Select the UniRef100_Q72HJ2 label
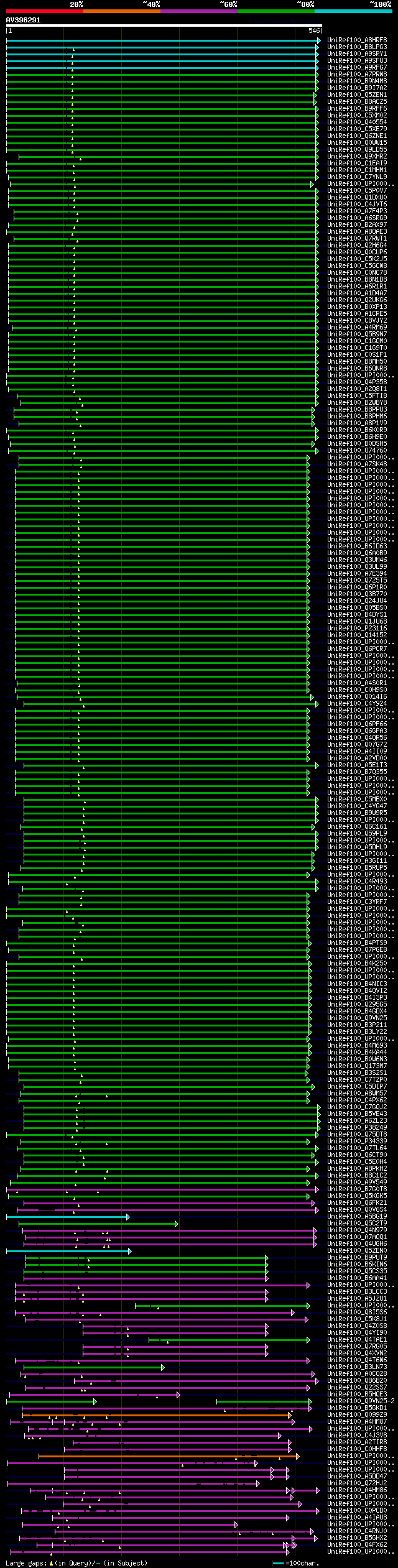398x1568 pixels. [357, 1483]
